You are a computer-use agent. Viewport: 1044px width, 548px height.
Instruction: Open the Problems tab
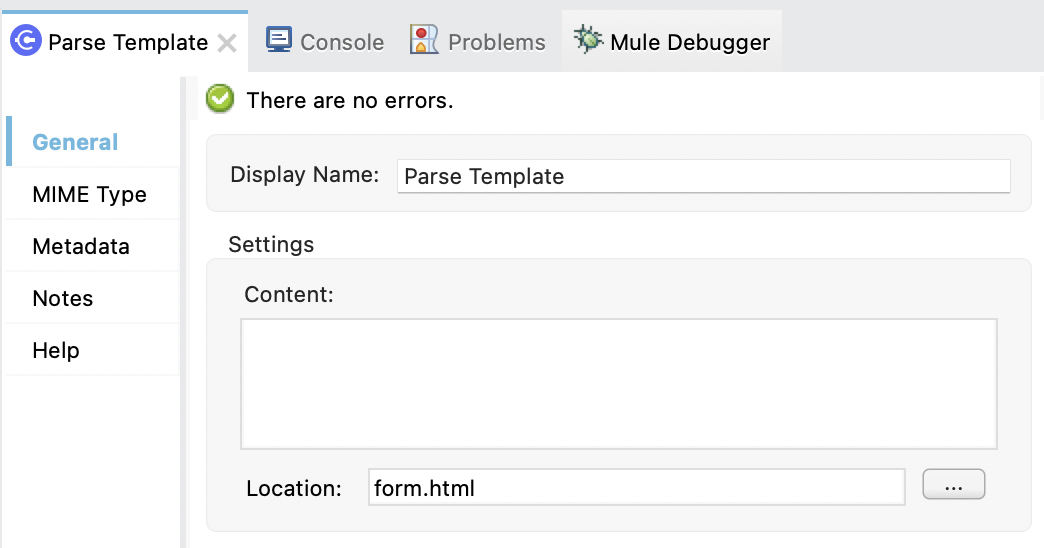[496, 42]
